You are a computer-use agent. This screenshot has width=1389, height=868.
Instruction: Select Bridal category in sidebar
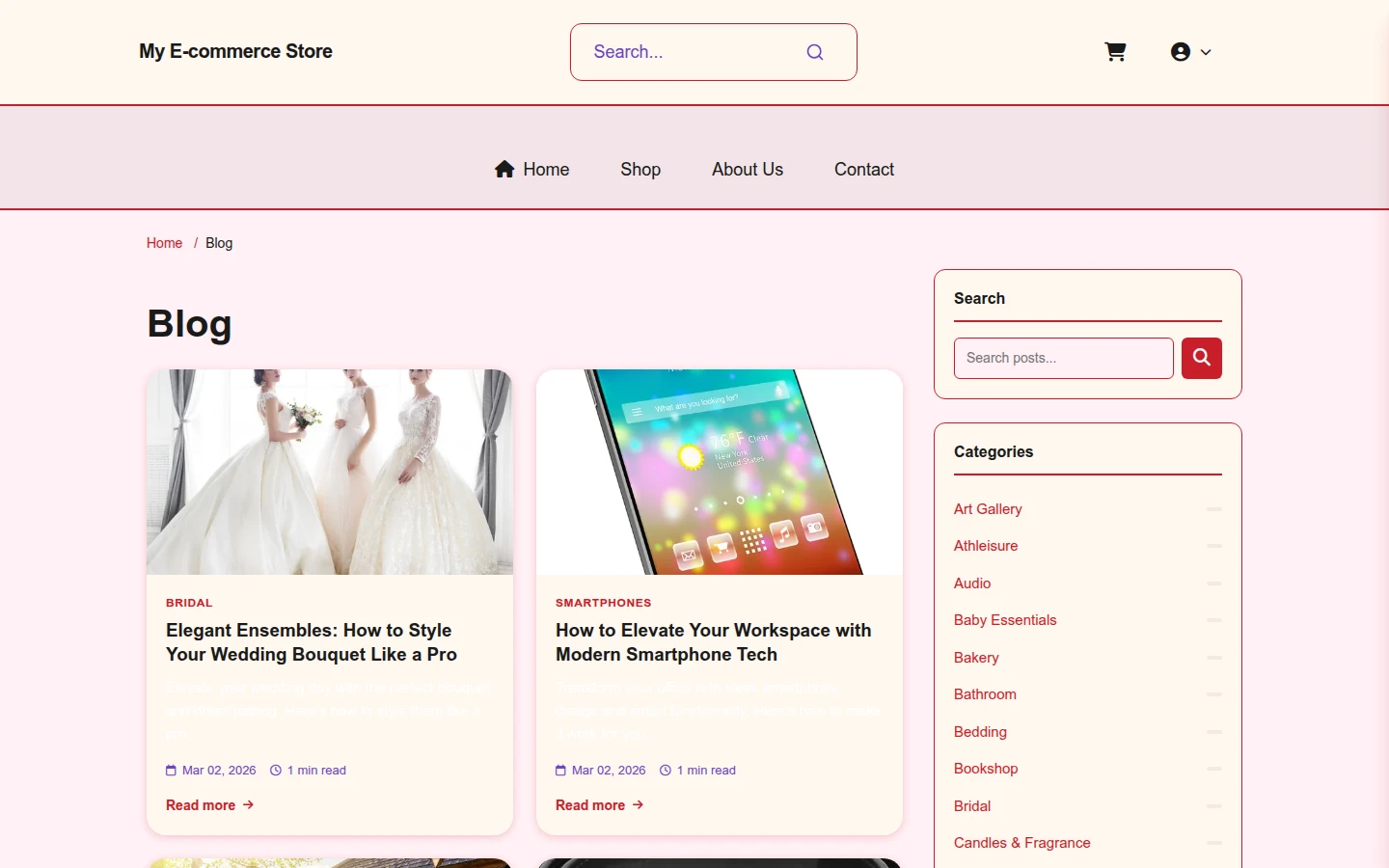[x=972, y=806]
